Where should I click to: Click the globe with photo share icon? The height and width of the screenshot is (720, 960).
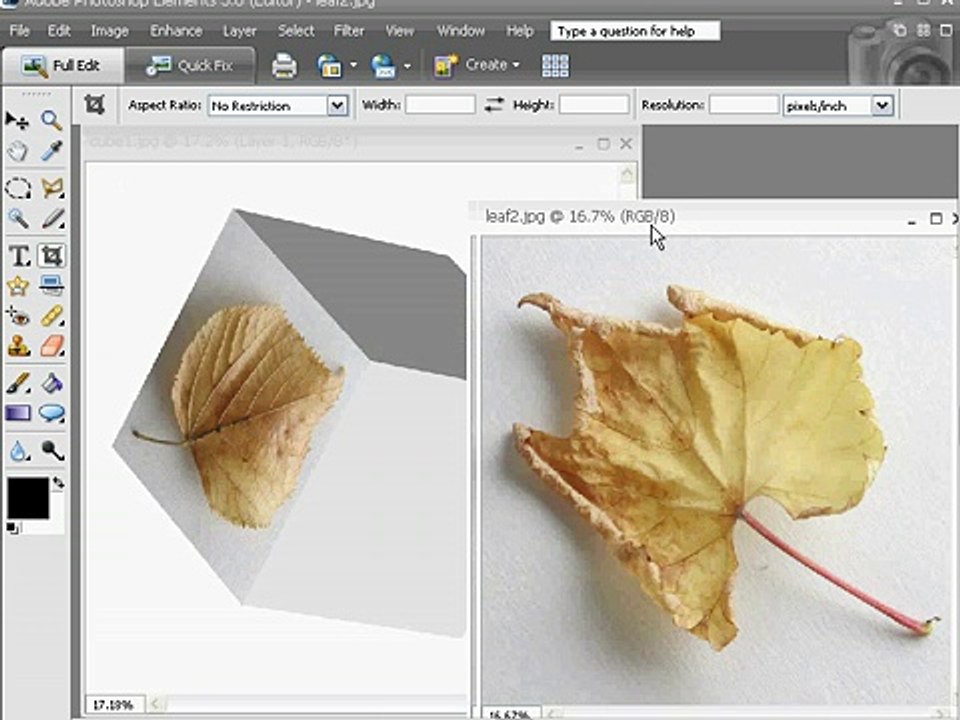pyautogui.click(x=329, y=66)
